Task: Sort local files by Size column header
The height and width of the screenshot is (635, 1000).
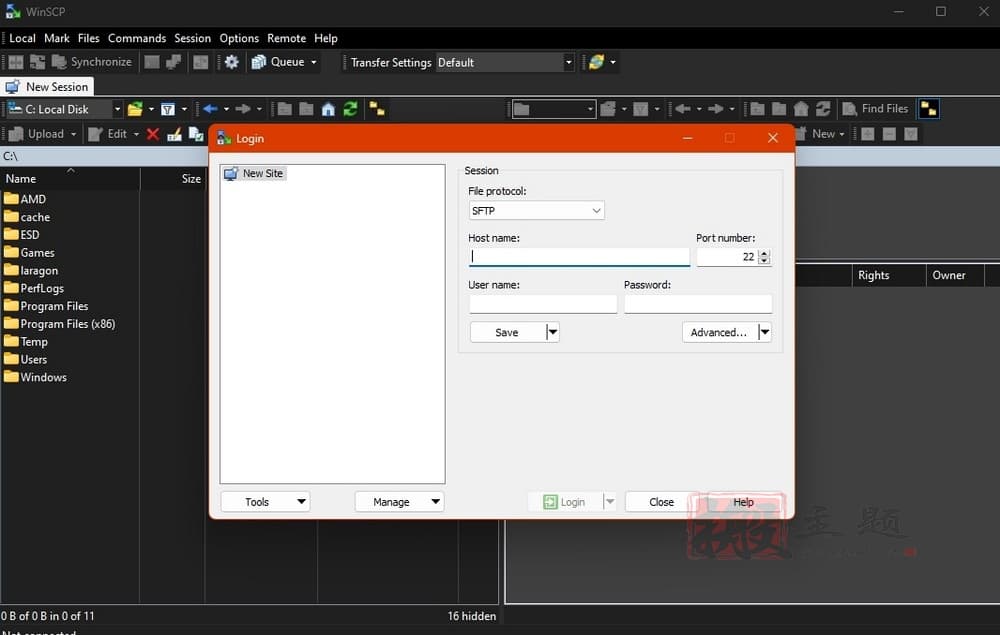Action: coord(172,179)
